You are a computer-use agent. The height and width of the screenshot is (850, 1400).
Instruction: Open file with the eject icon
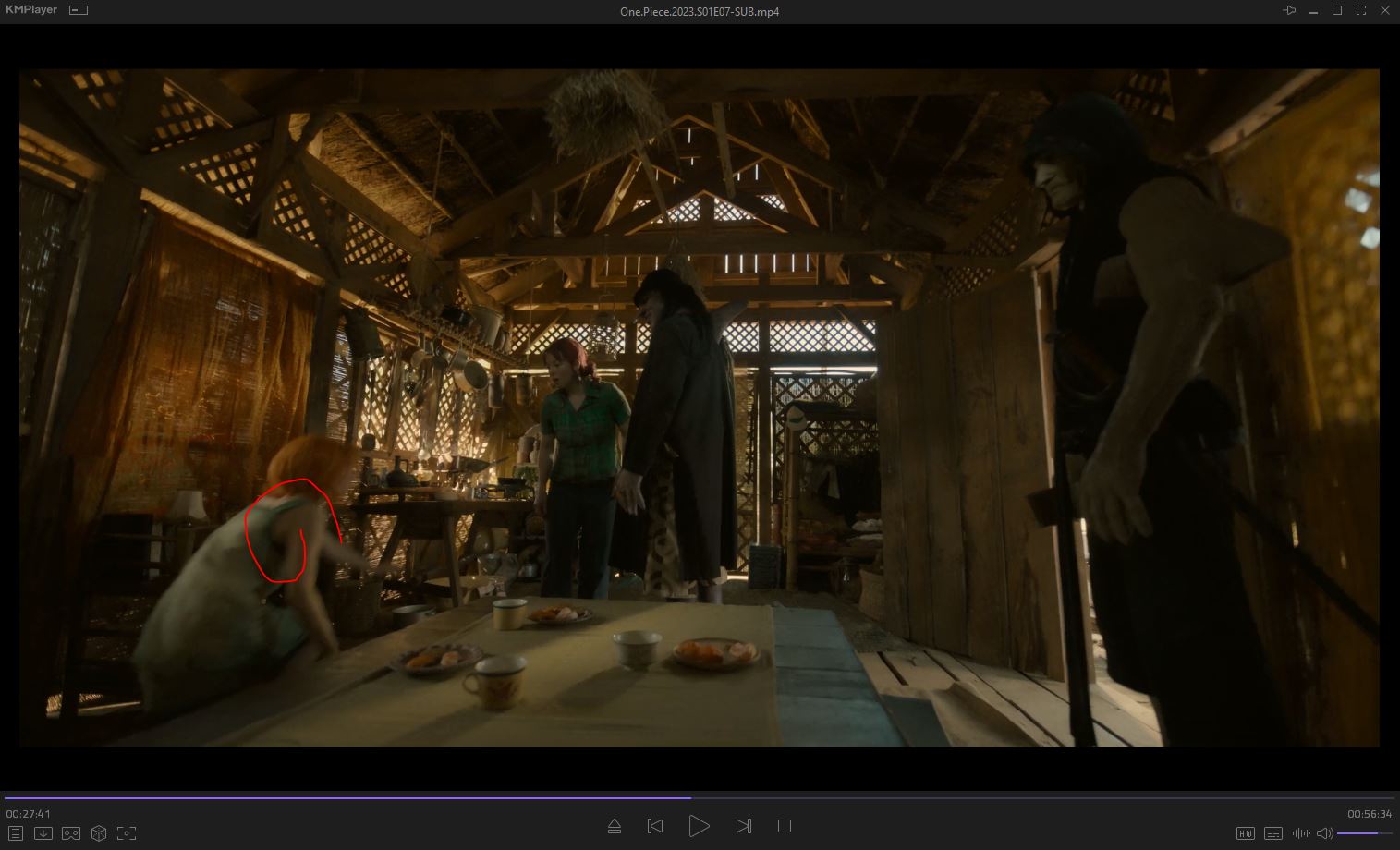tap(615, 826)
